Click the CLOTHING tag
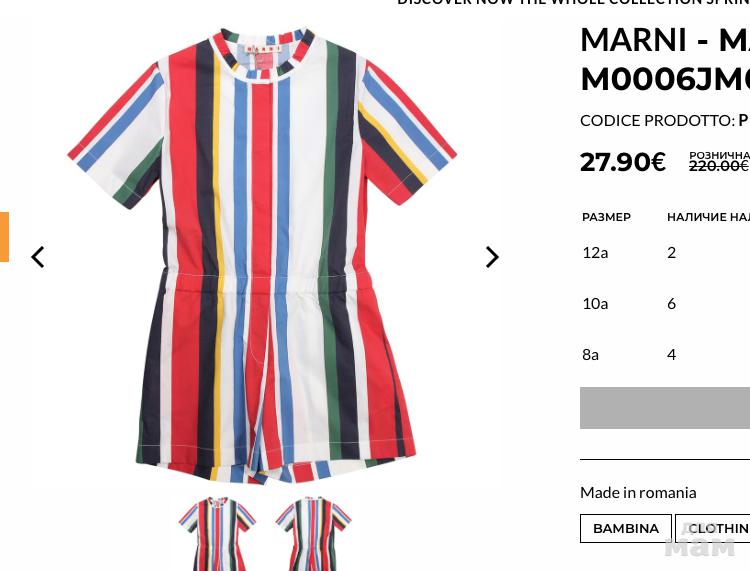The image size is (750, 571). pyautogui.click(x=713, y=528)
